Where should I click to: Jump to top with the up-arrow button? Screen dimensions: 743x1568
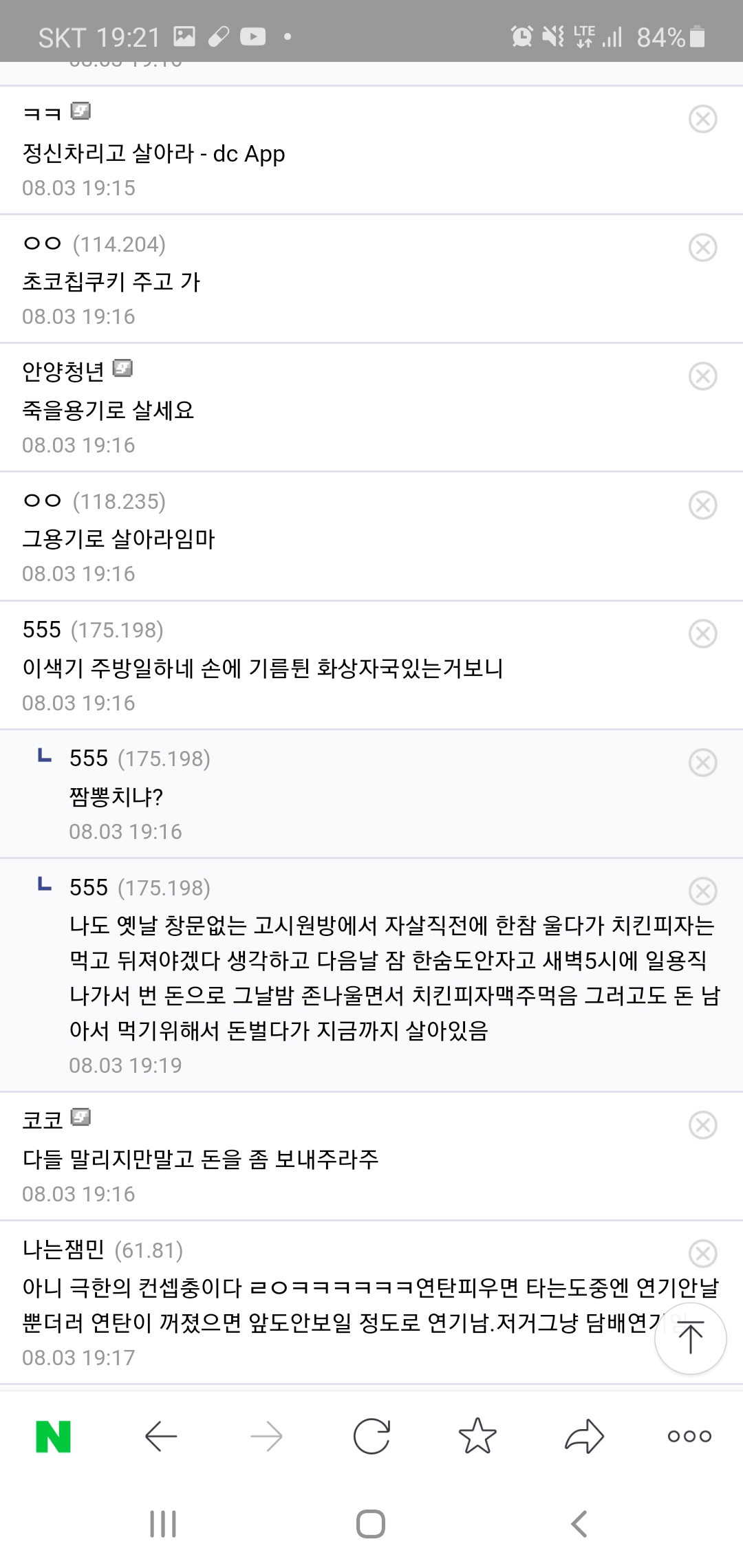(x=690, y=1338)
